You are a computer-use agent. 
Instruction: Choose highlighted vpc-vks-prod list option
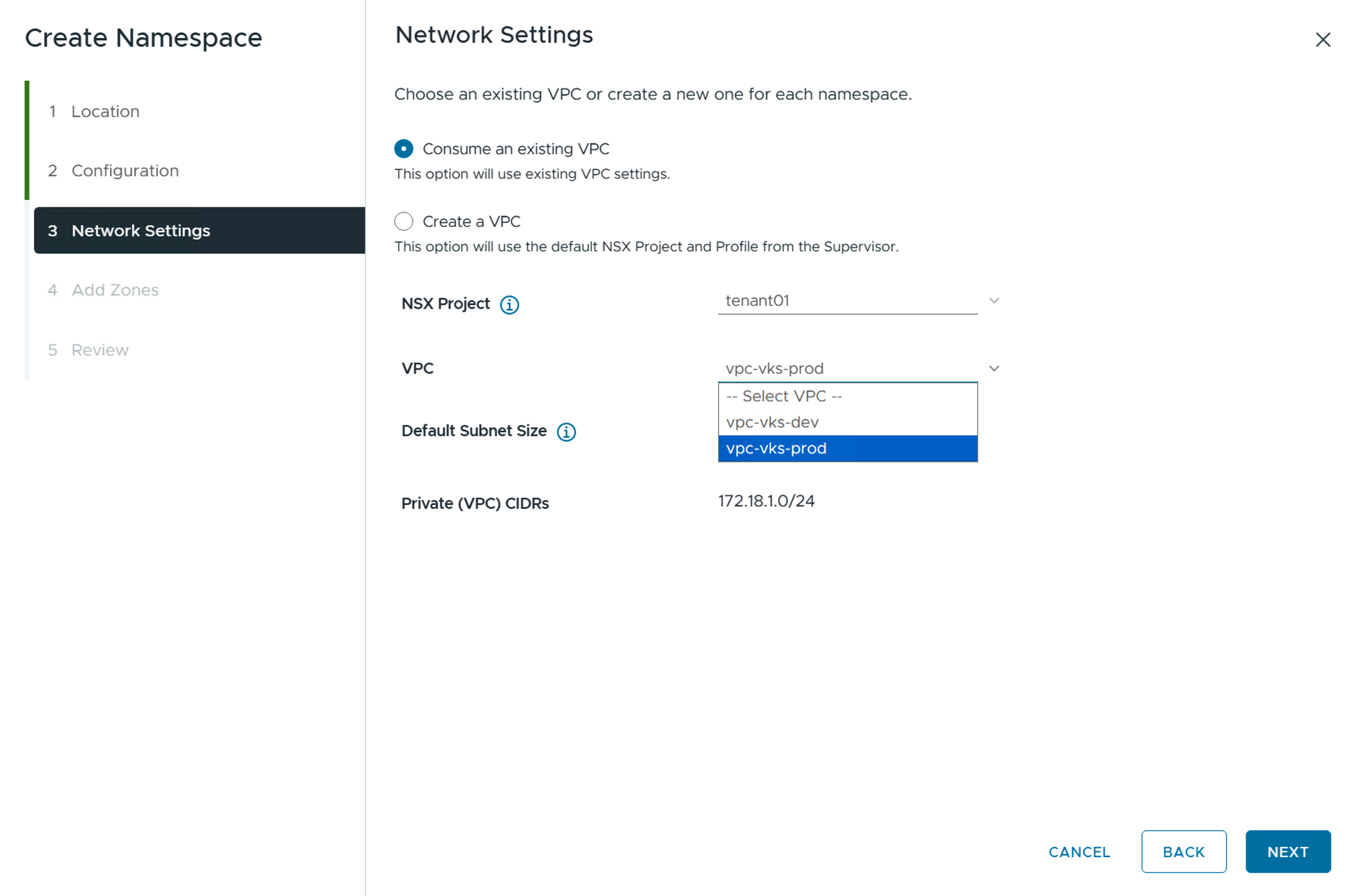(x=848, y=448)
